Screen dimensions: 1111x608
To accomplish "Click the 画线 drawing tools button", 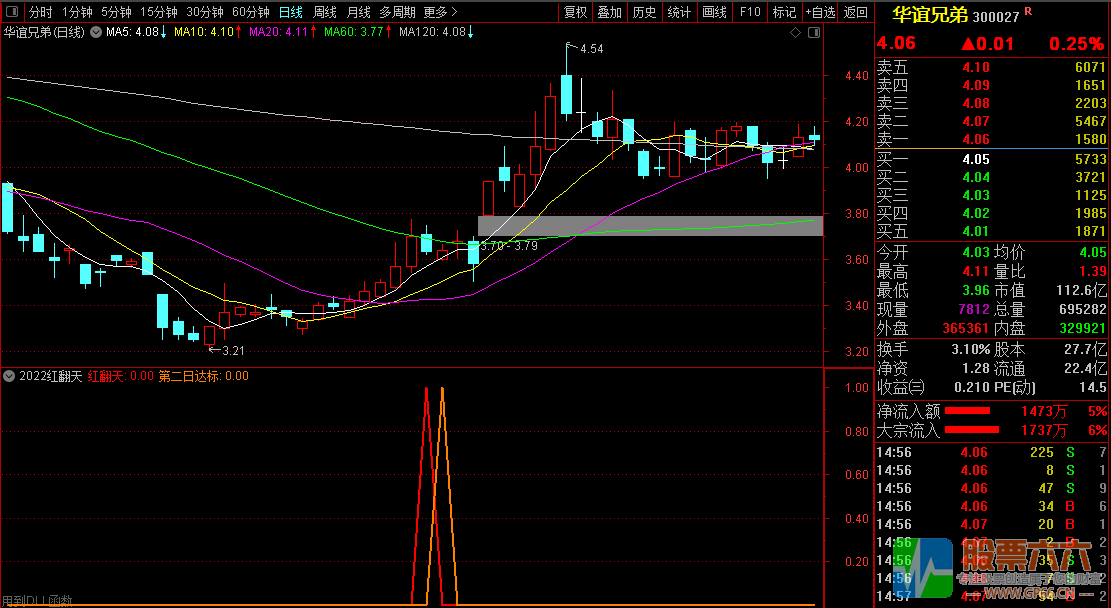I will point(714,12).
